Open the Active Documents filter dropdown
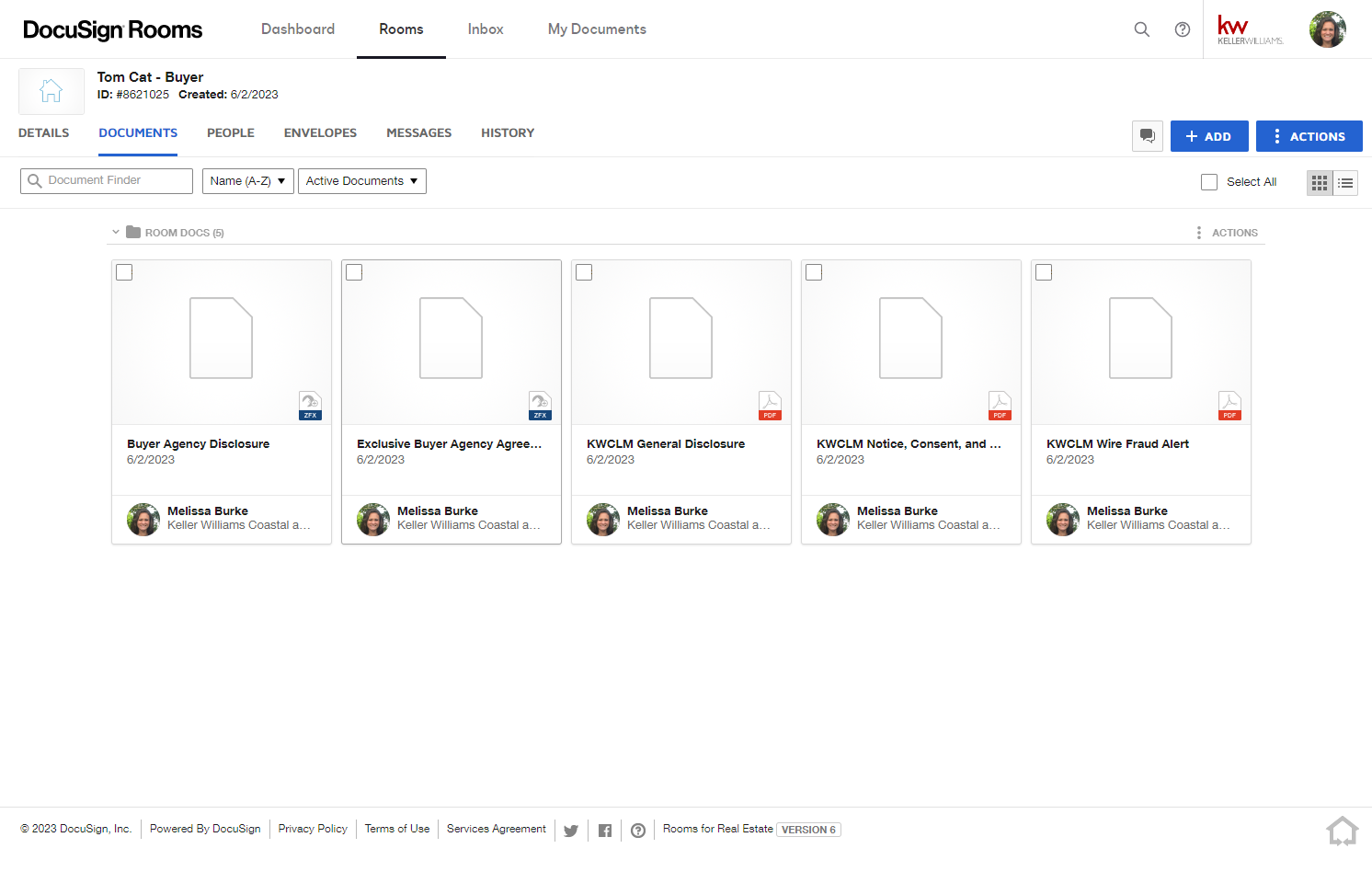1372x883 pixels. click(x=362, y=181)
